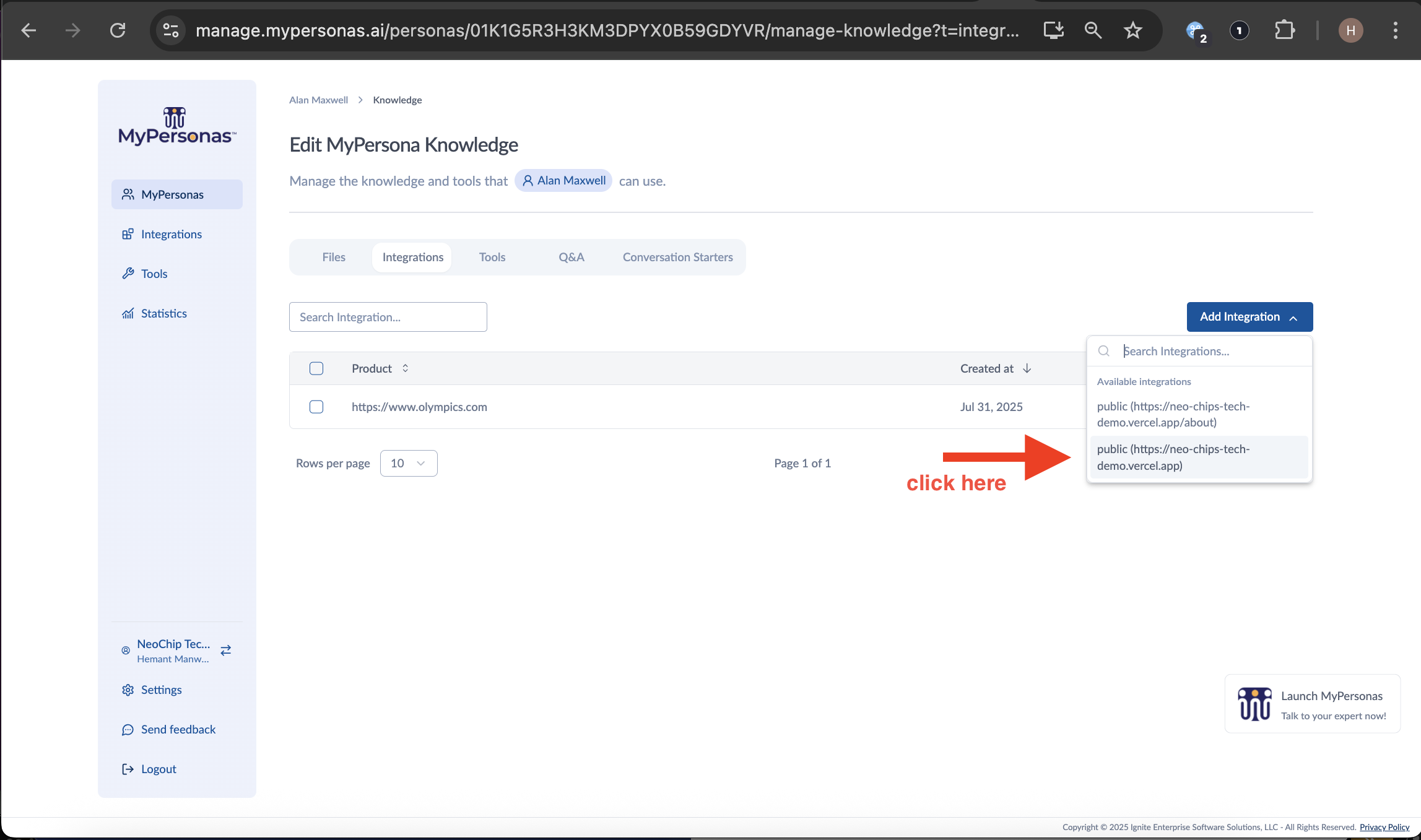
Task: Open the extension with badge 1
Action: coord(1239,30)
